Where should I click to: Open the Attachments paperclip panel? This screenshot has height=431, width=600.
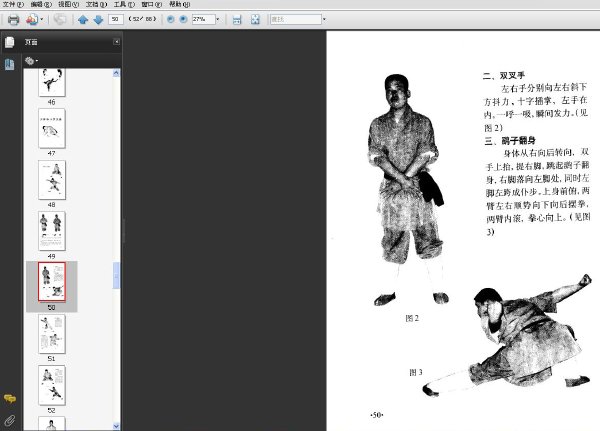[x=10, y=420]
